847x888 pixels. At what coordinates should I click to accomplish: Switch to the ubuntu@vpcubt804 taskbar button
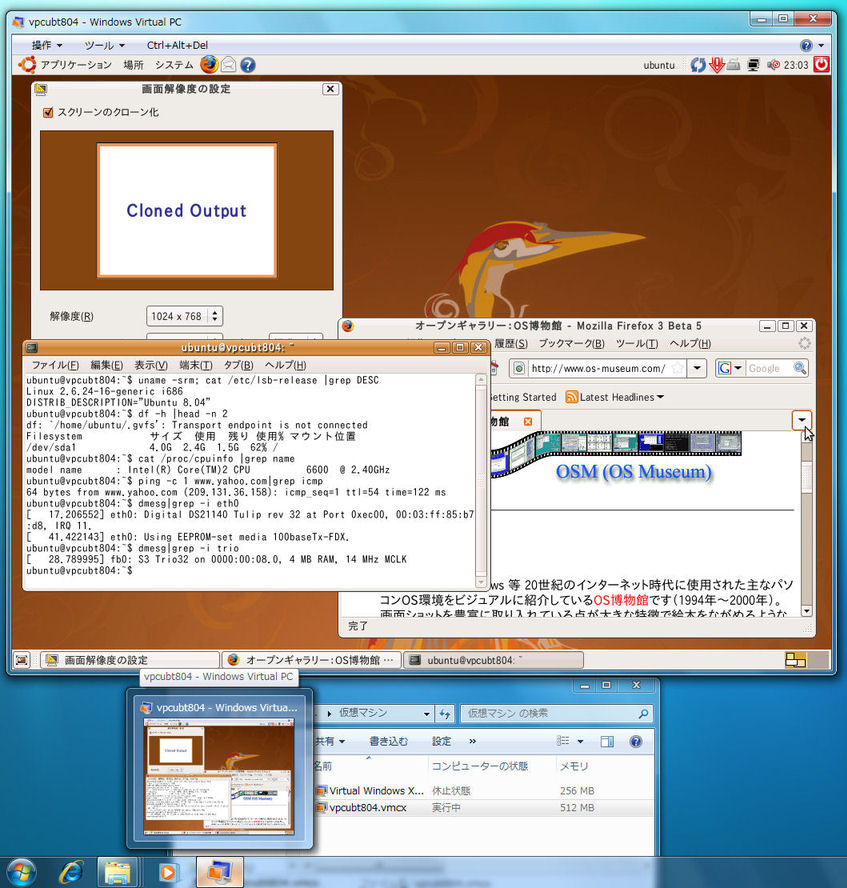click(x=493, y=660)
